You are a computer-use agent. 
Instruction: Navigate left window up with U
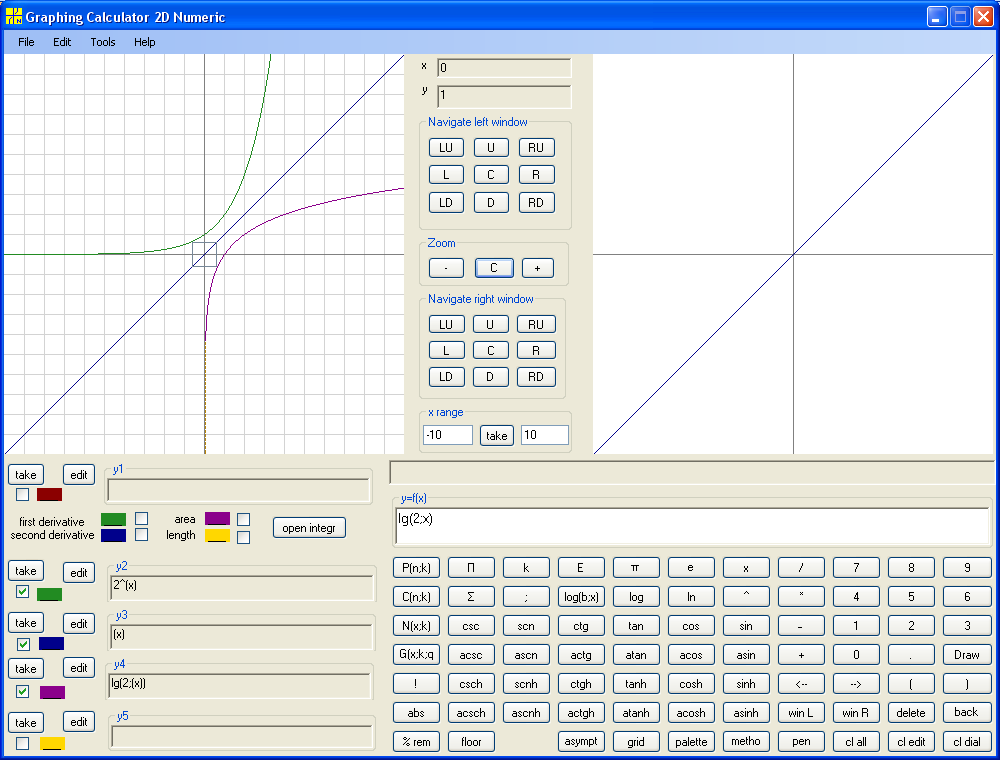click(x=491, y=148)
